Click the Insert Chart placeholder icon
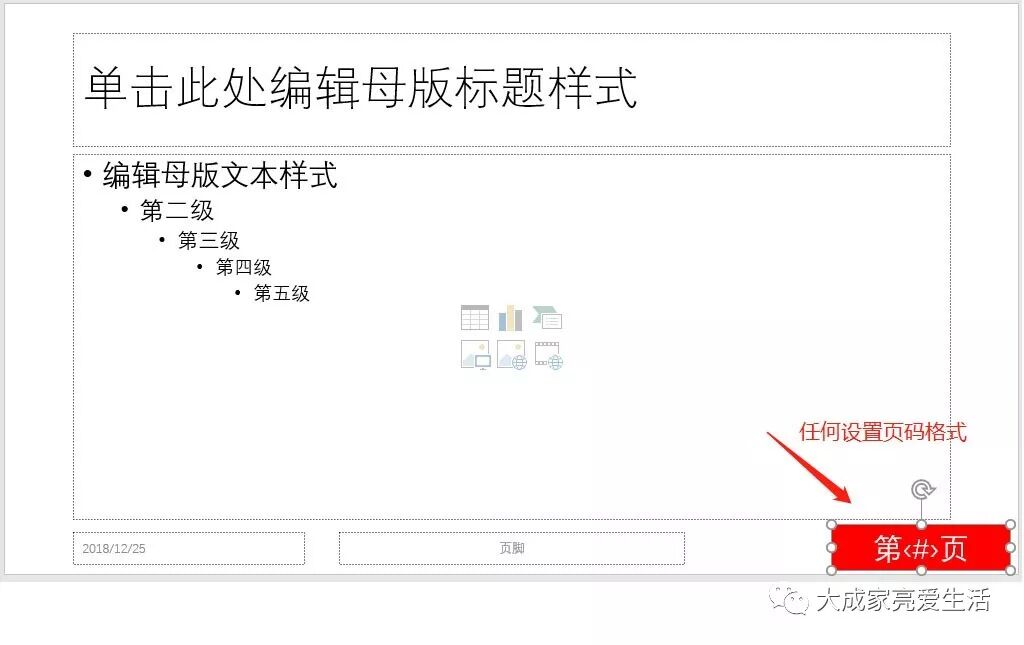The width and height of the screenshot is (1024, 645). [x=511, y=319]
